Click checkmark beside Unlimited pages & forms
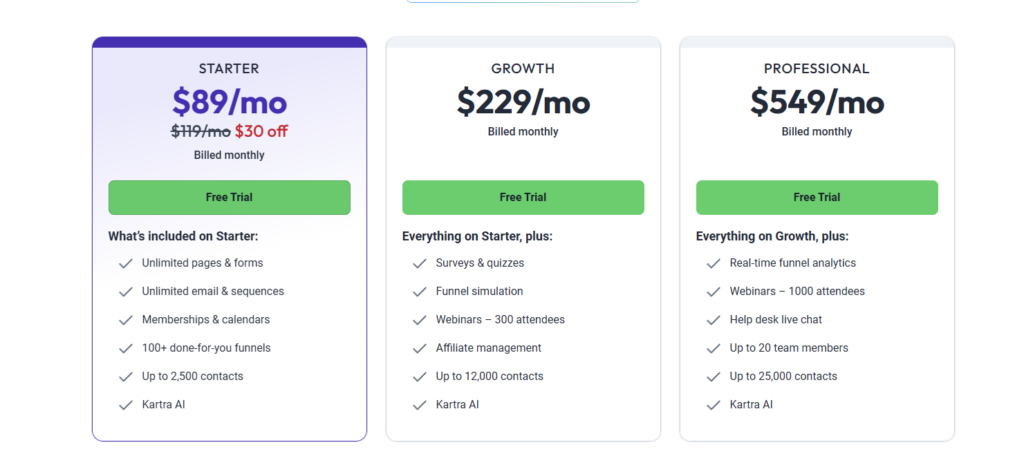The width and height of the screenshot is (1024, 456). click(x=125, y=263)
